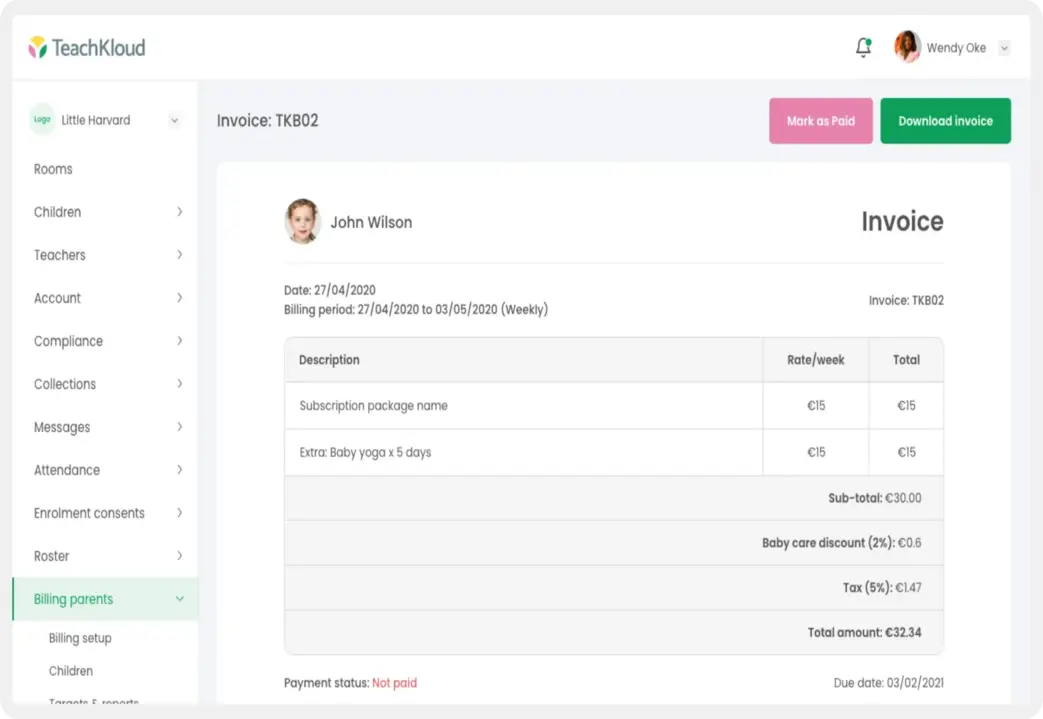Open the Children sidebar menu
This screenshot has width=1043, height=719.
pyautogui.click(x=58, y=212)
